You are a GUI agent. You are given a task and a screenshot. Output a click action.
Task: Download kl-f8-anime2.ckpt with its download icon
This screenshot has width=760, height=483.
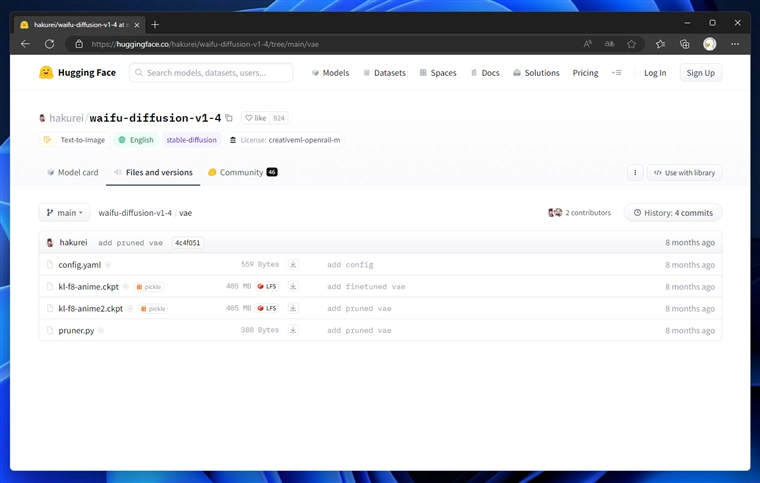(x=293, y=308)
